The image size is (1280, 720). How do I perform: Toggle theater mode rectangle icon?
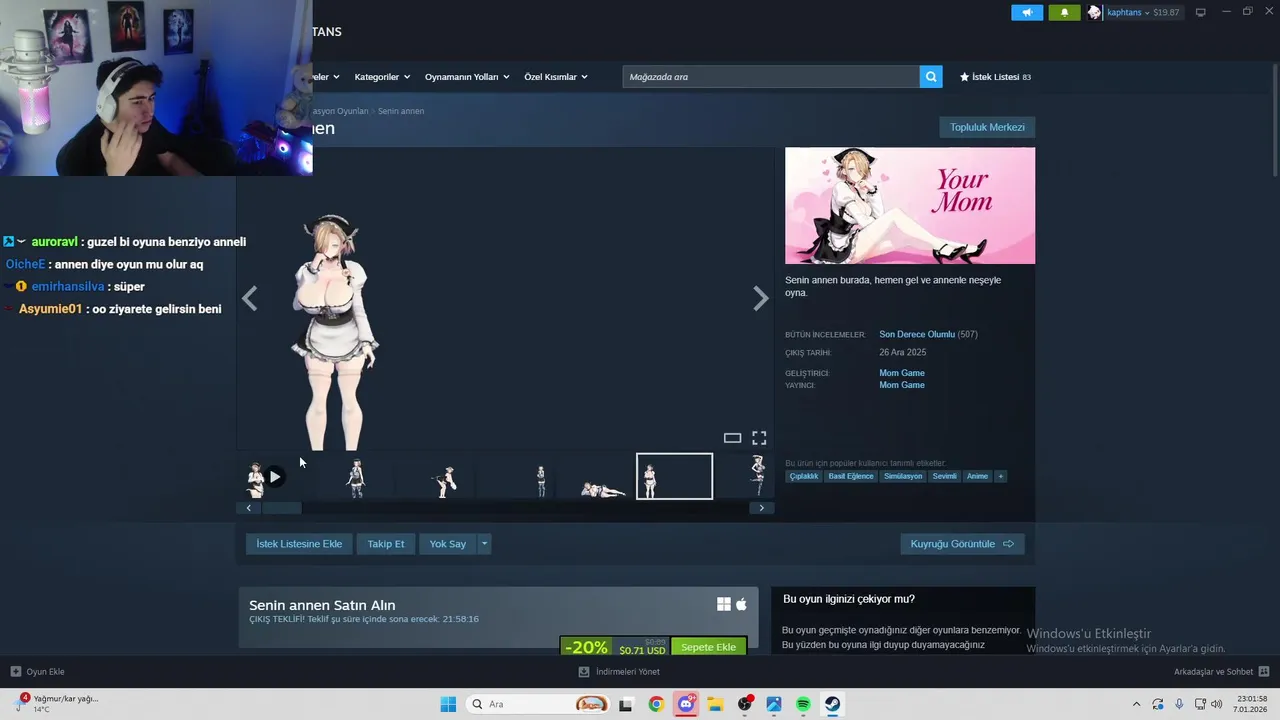coord(732,438)
